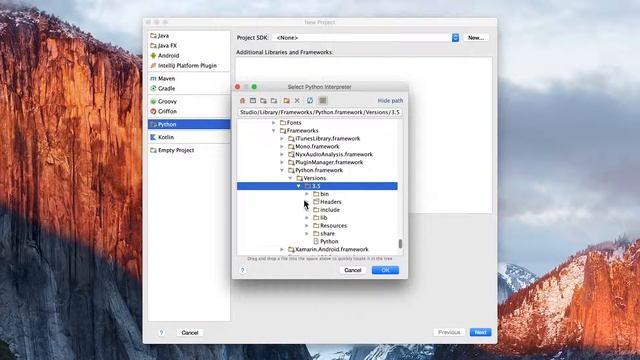The height and width of the screenshot is (360, 640).
Task: Expand the lib folder
Action: pyautogui.click(x=307, y=218)
